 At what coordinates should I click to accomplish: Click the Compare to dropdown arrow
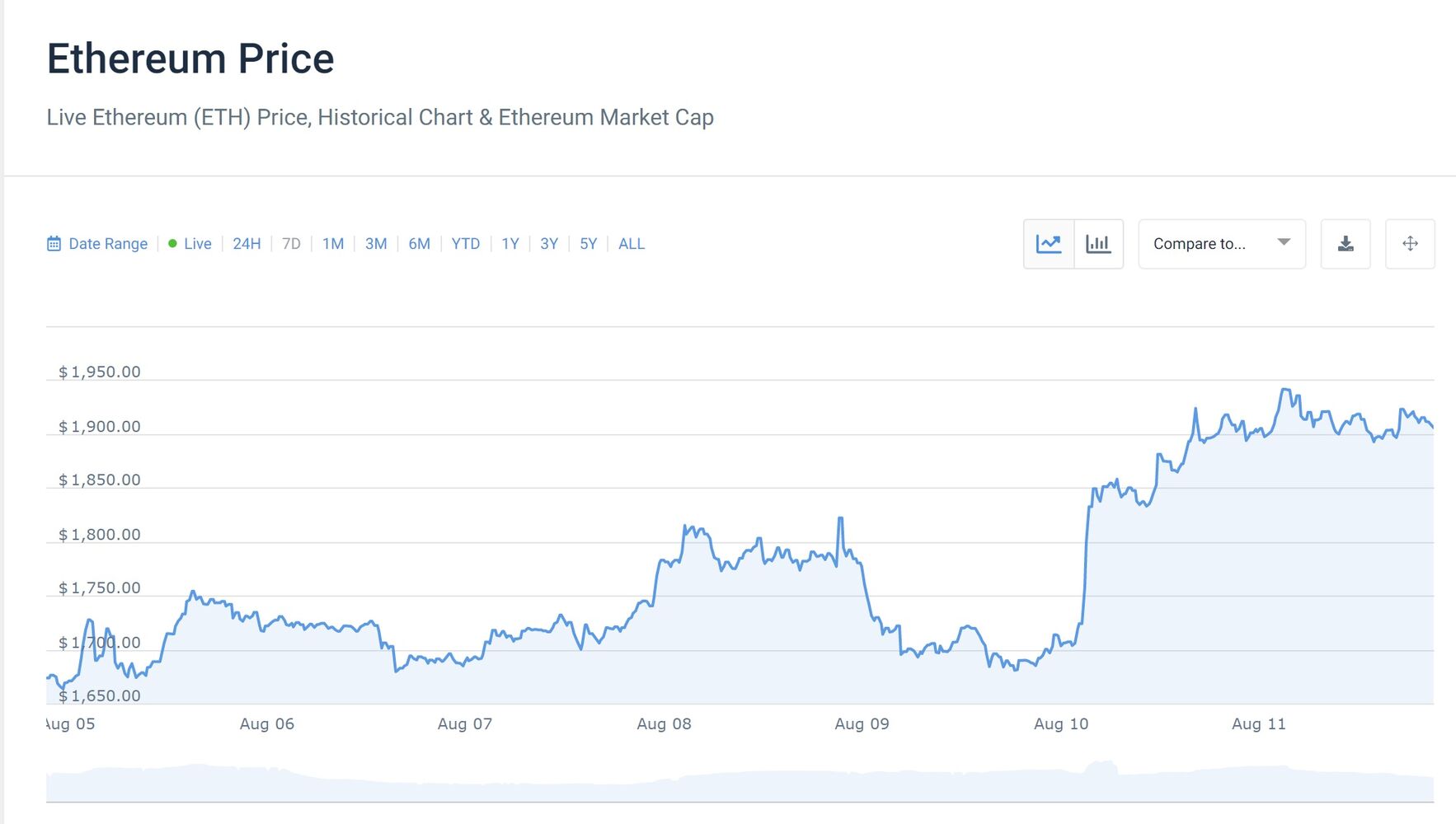pyautogui.click(x=1283, y=242)
